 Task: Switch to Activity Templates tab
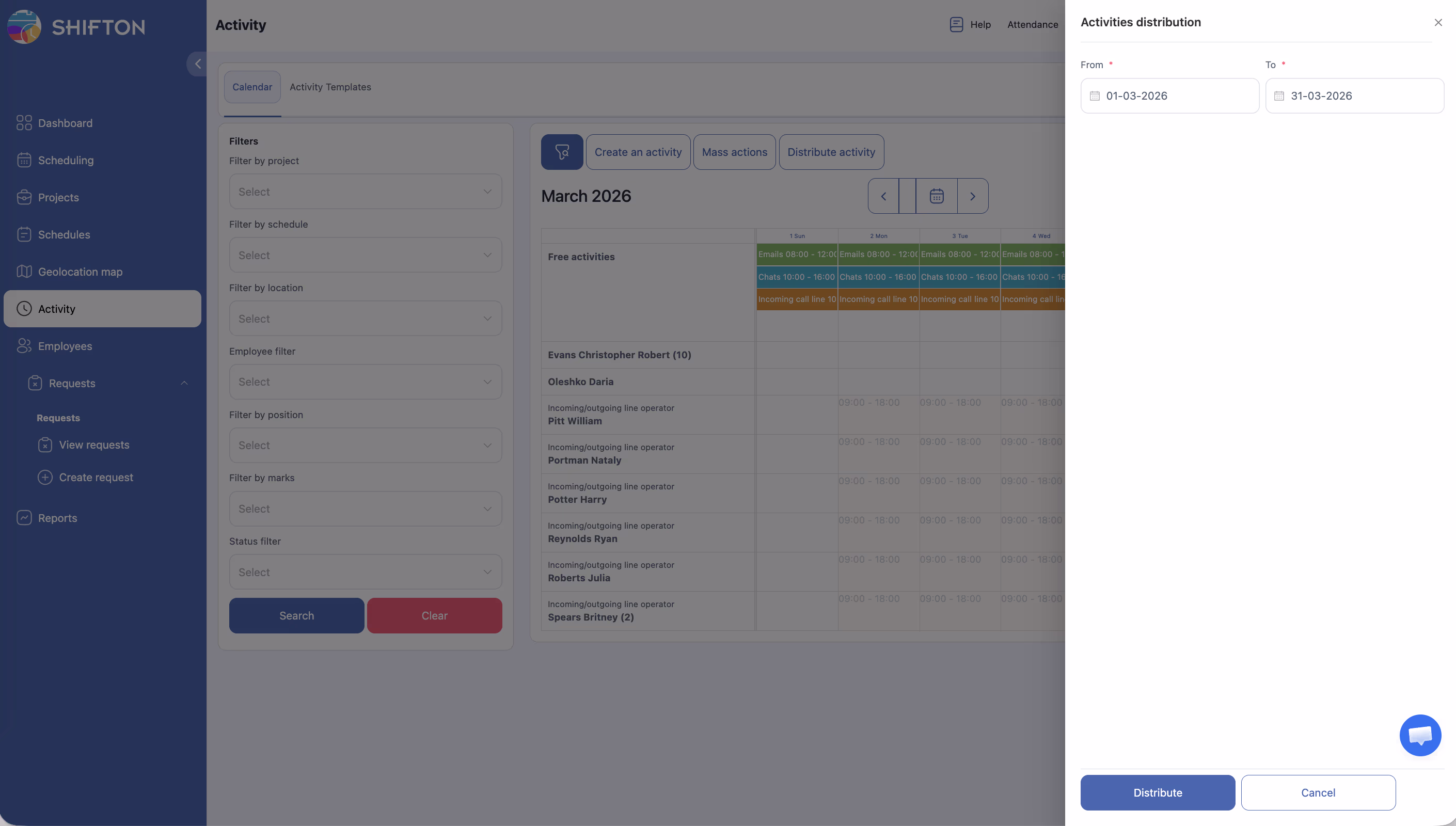(x=330, y=87)
